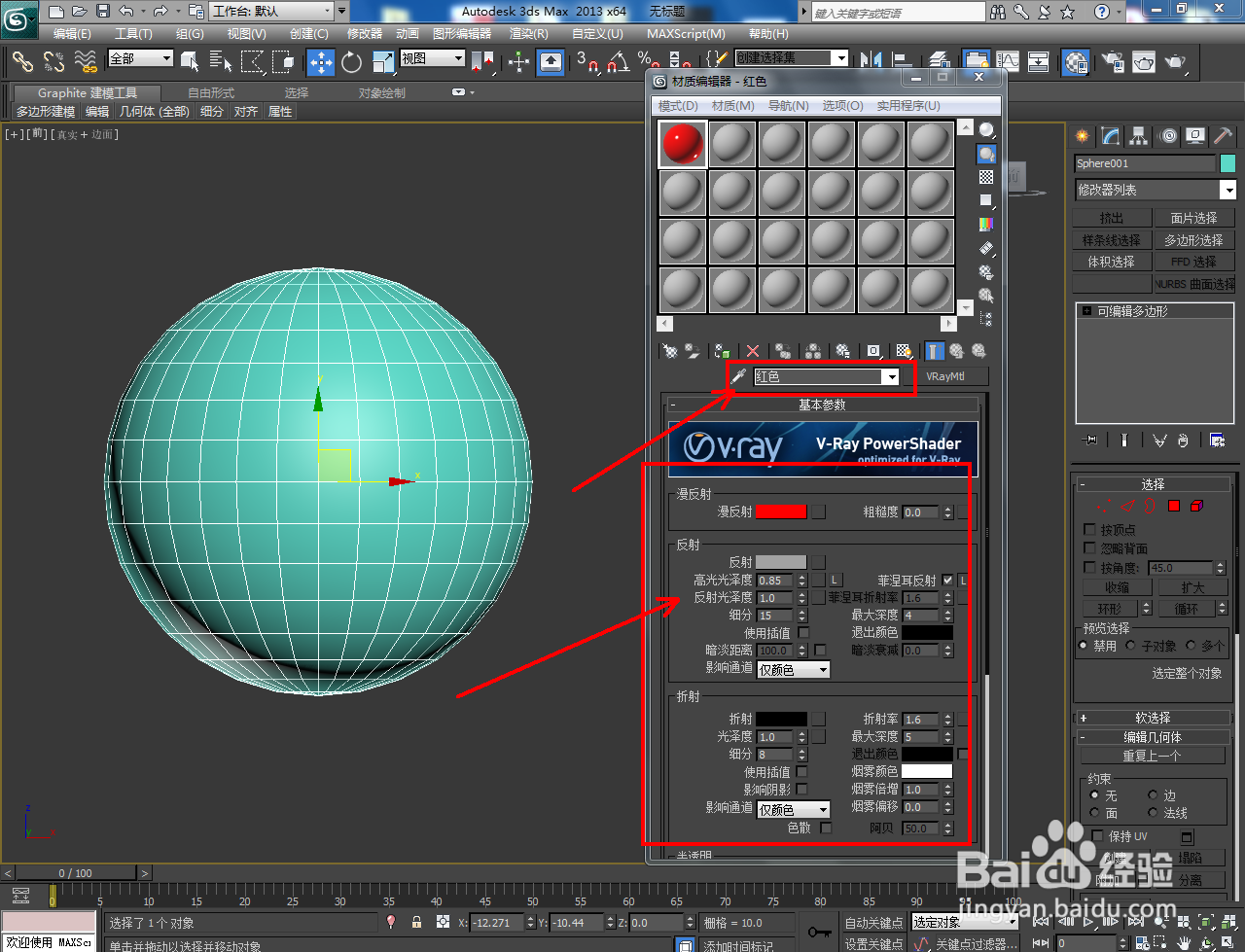Screen dimensions: 1245x952
Task: Enable the 按顶点 checkbox
Action: coord(1089,529)
